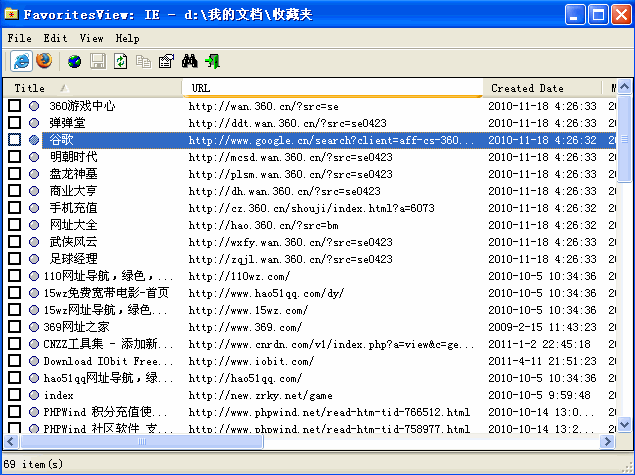The image size is (635, 475).
Task: Tick the checkbox for 369网址之家
Action: coord(15,327)
